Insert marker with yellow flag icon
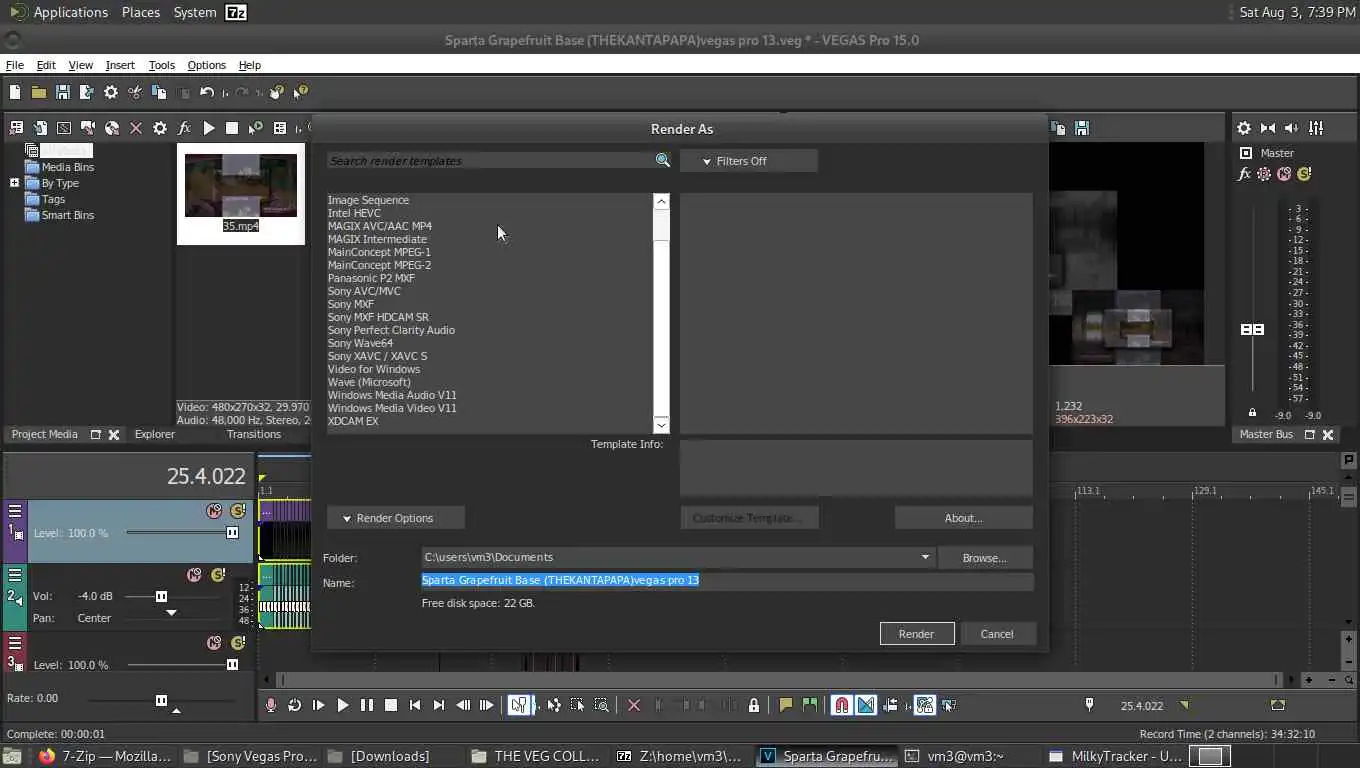 (x=786, y=705)
